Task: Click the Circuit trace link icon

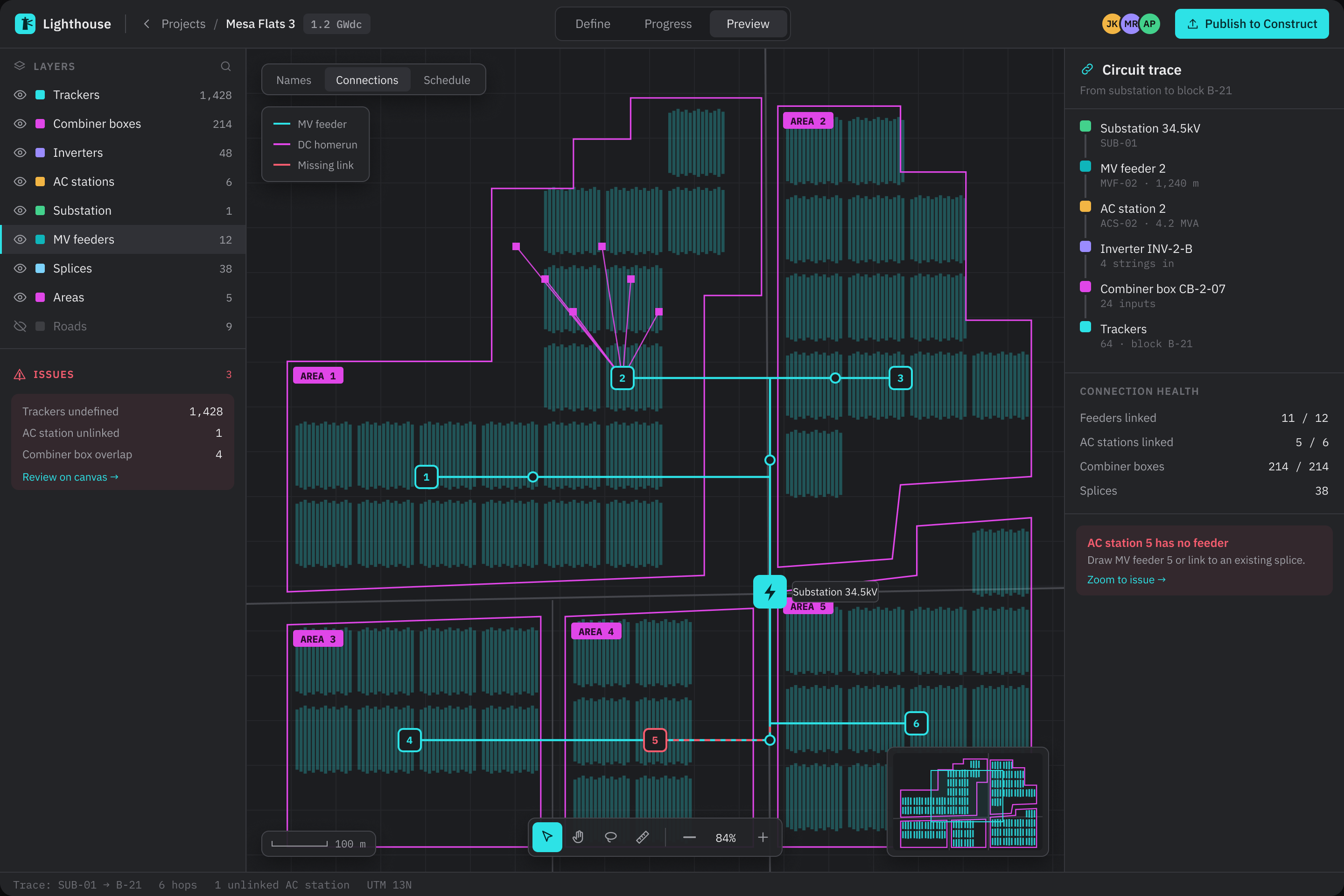Action: click(x=1087, y=70)
